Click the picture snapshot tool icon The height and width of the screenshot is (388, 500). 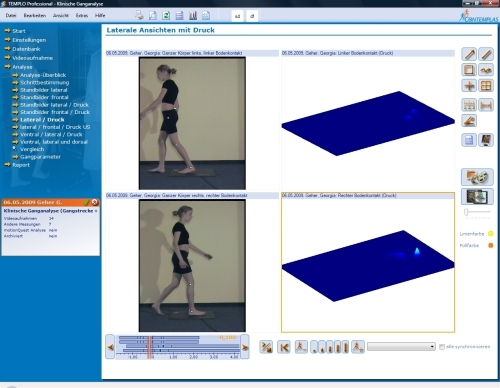(486, 140)
